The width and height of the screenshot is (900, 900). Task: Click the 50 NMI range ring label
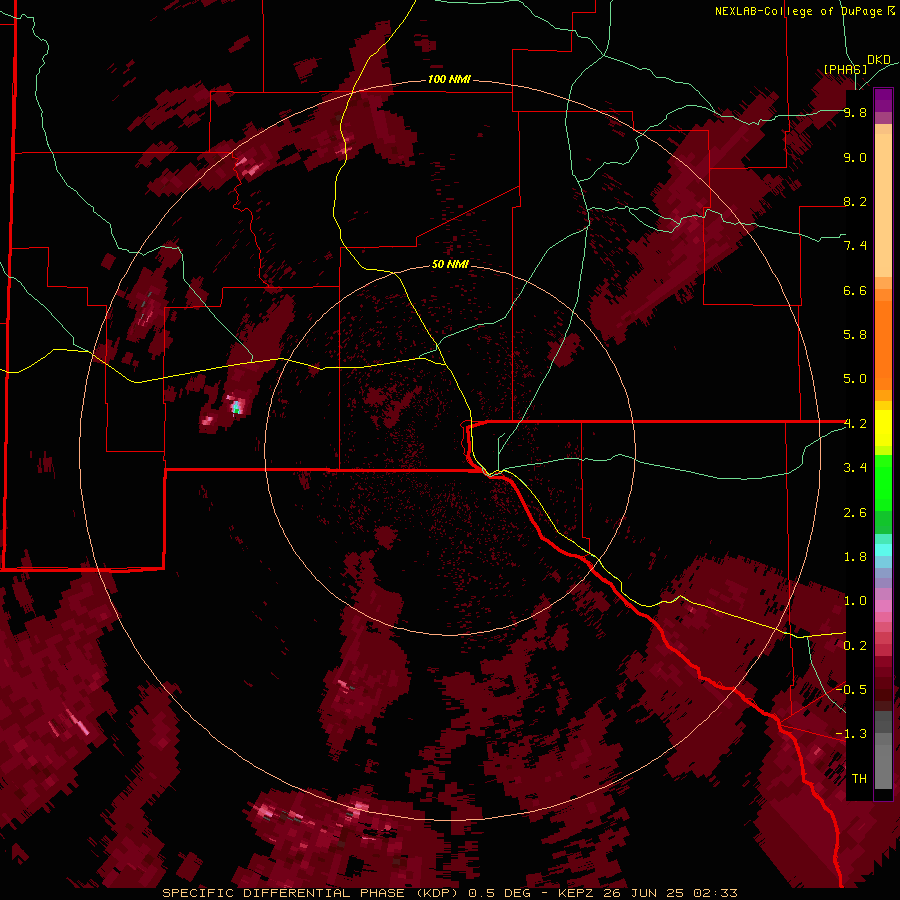(x=450, y=264)
